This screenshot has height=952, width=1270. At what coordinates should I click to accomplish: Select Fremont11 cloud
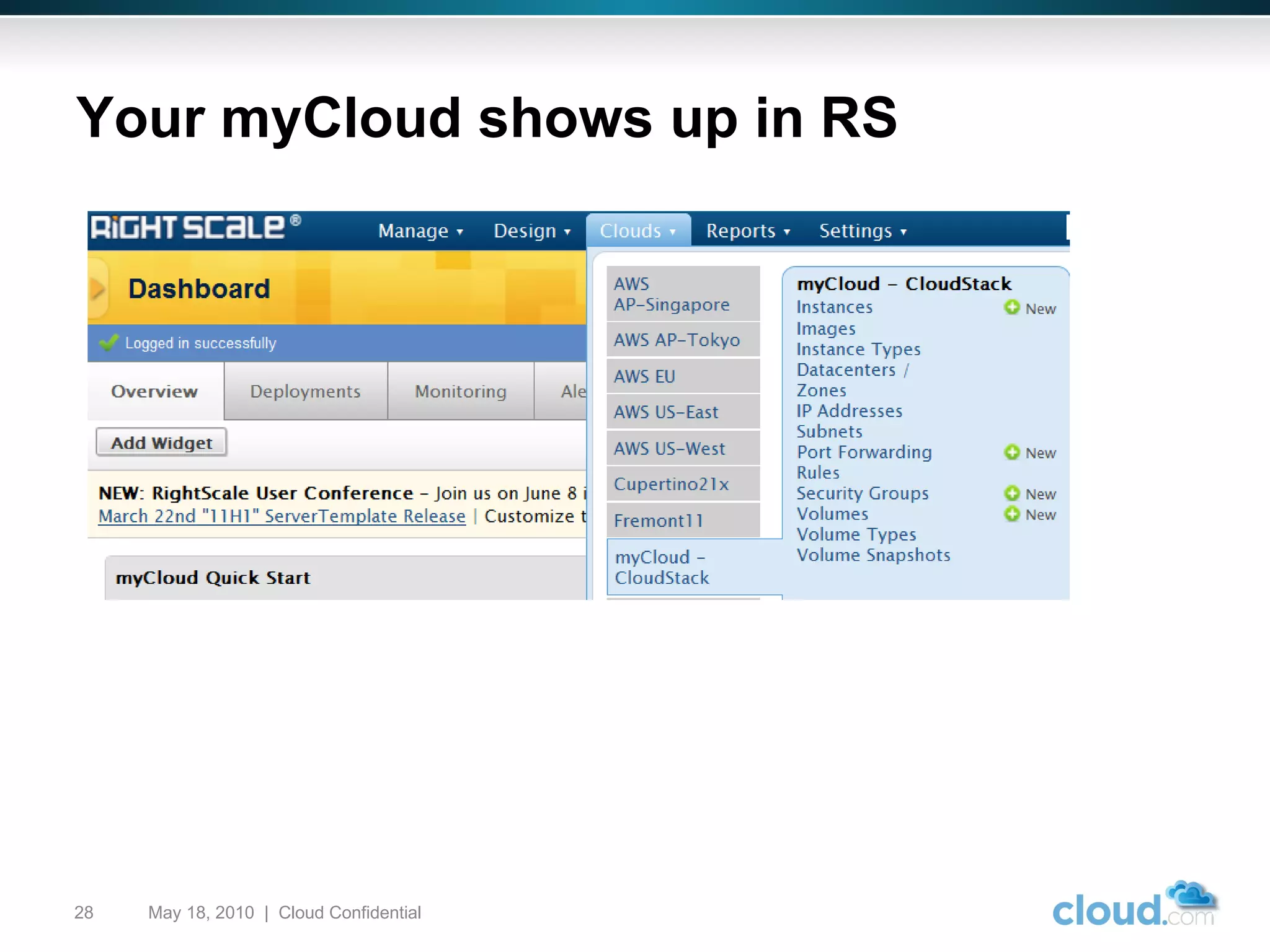coord(683,521)
